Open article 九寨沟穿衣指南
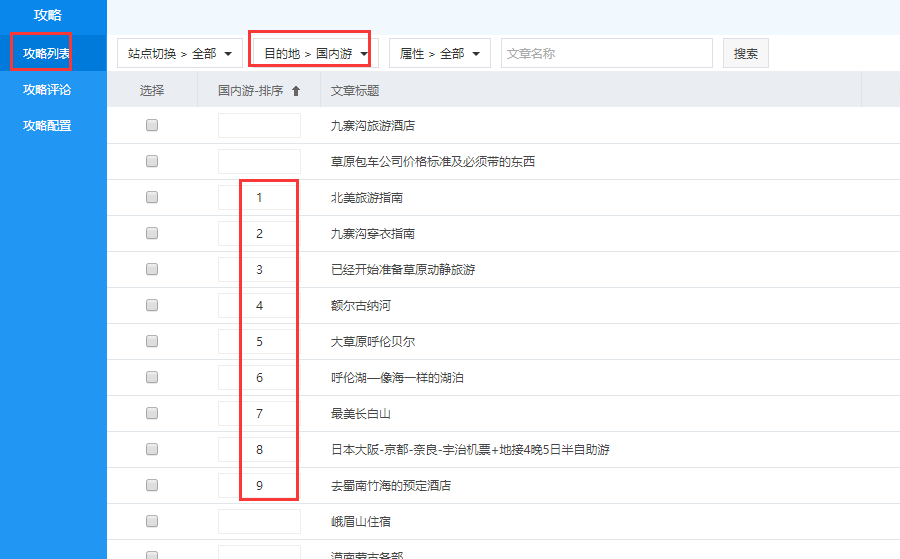This screenshot has width=900, height=559. (373, 234)
